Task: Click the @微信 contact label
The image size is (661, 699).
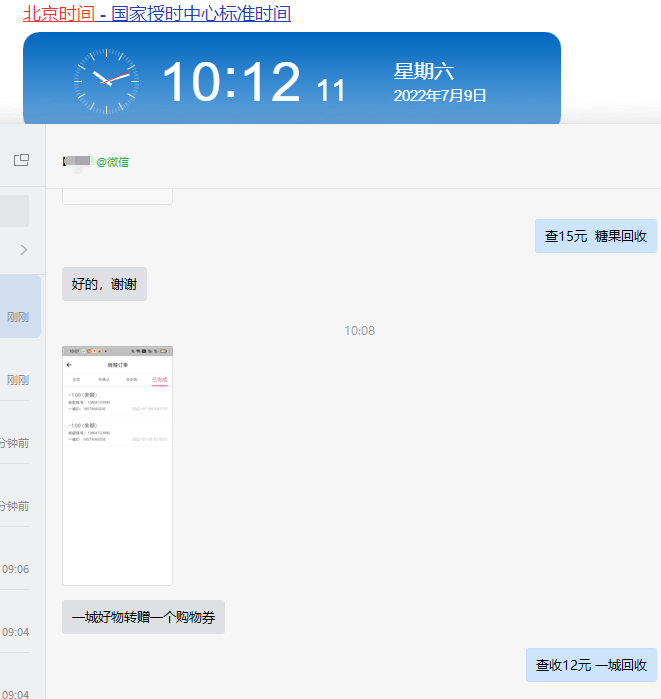Action: tap(113, 162)
